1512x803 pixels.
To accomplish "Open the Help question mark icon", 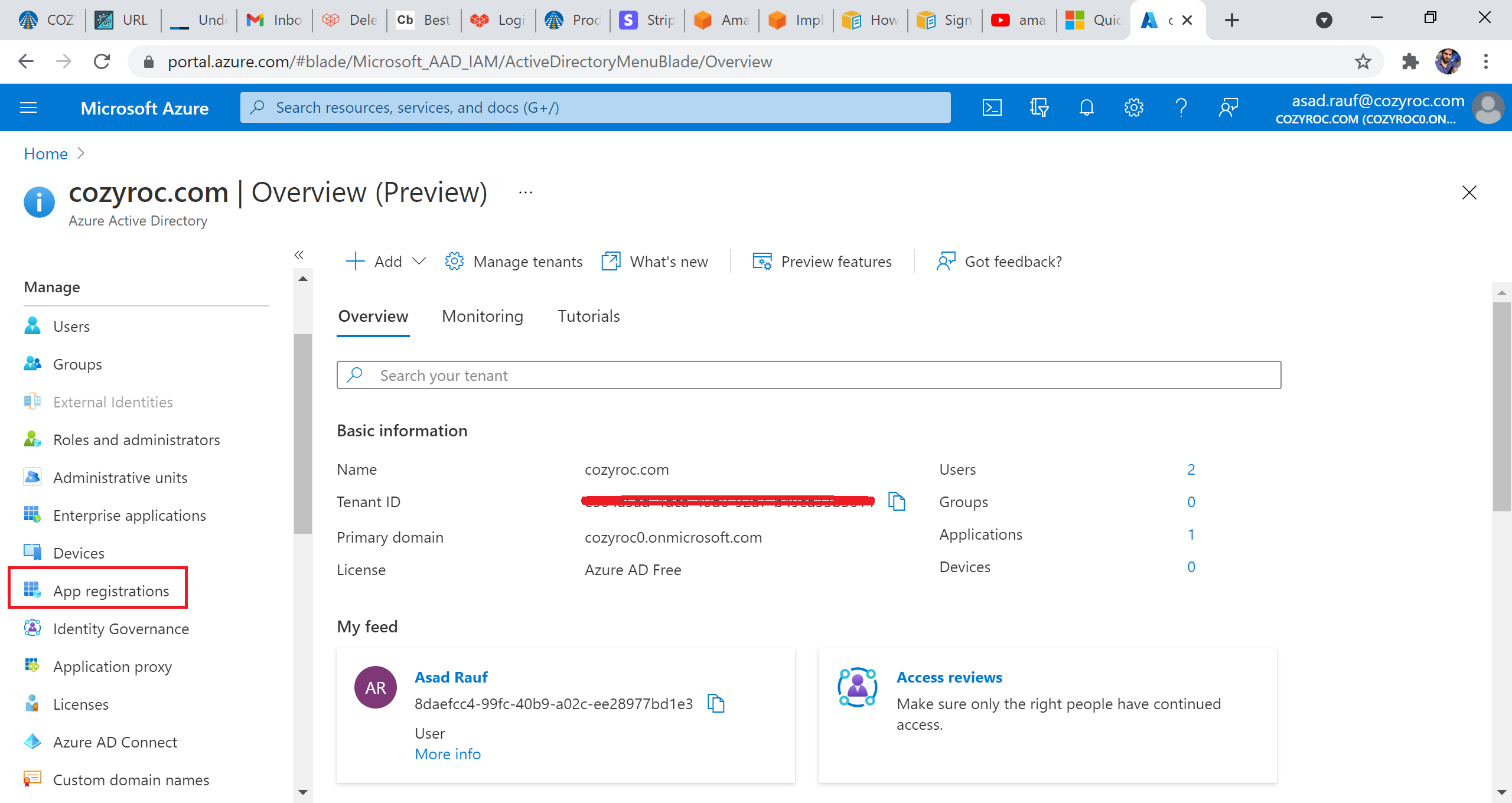I will coord(1181,107).
